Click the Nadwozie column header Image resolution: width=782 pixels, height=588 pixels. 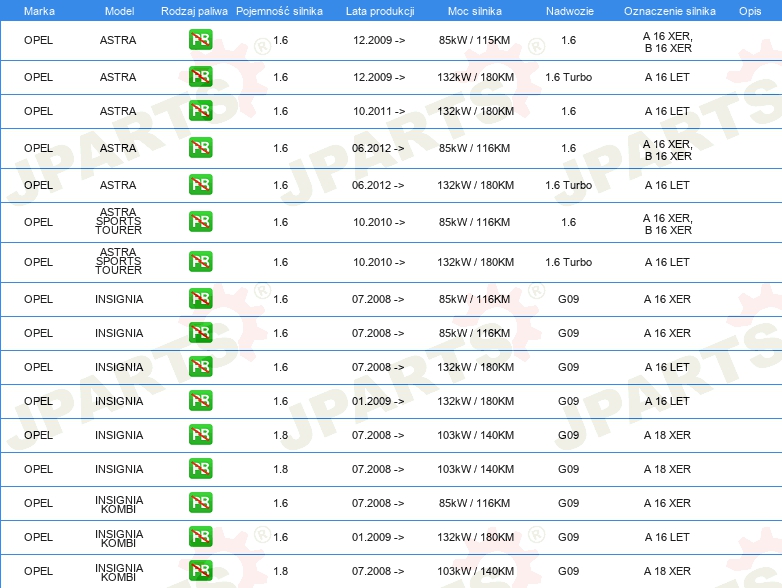568,10
